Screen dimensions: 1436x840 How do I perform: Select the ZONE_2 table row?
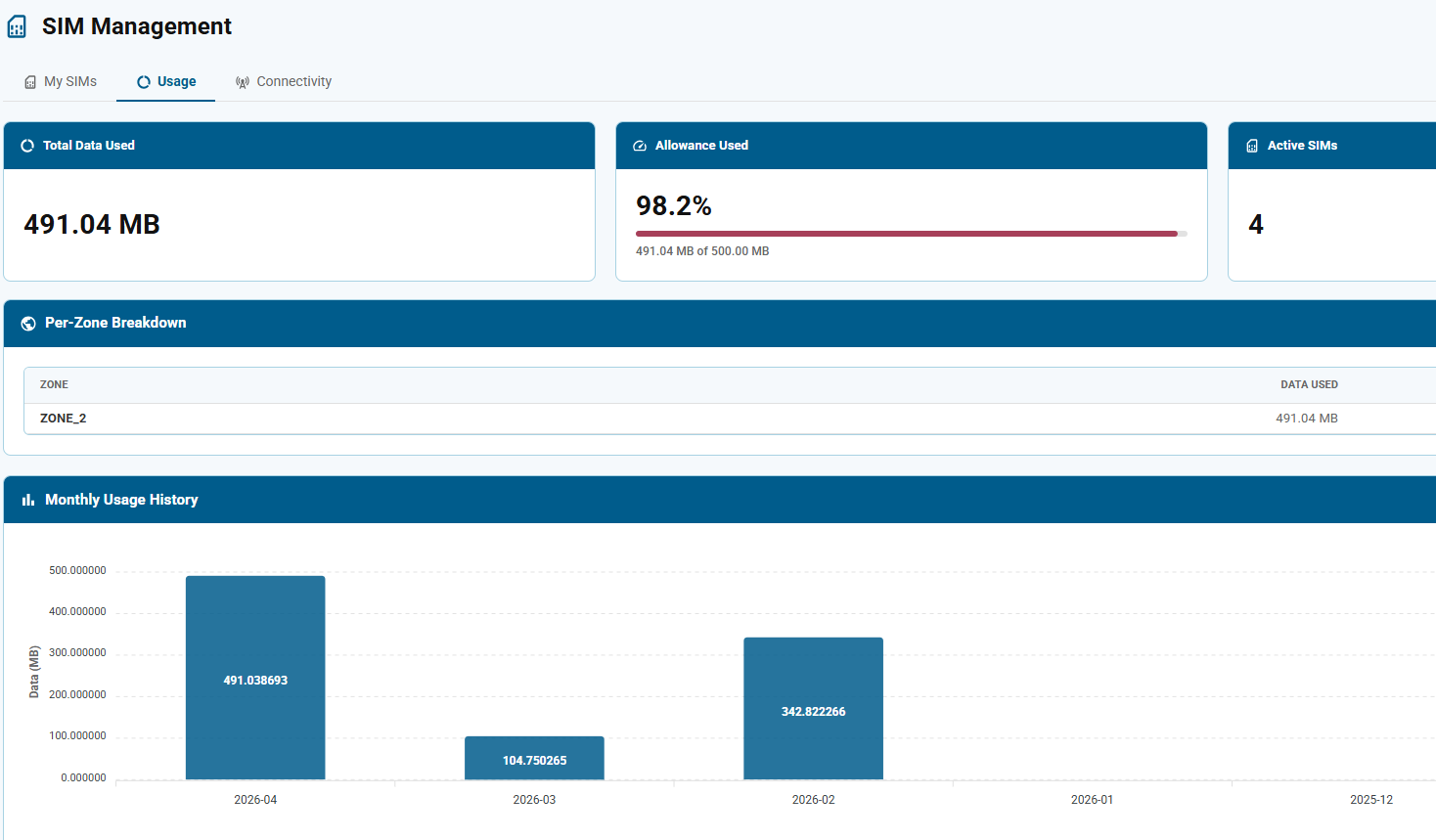(391, 418)
